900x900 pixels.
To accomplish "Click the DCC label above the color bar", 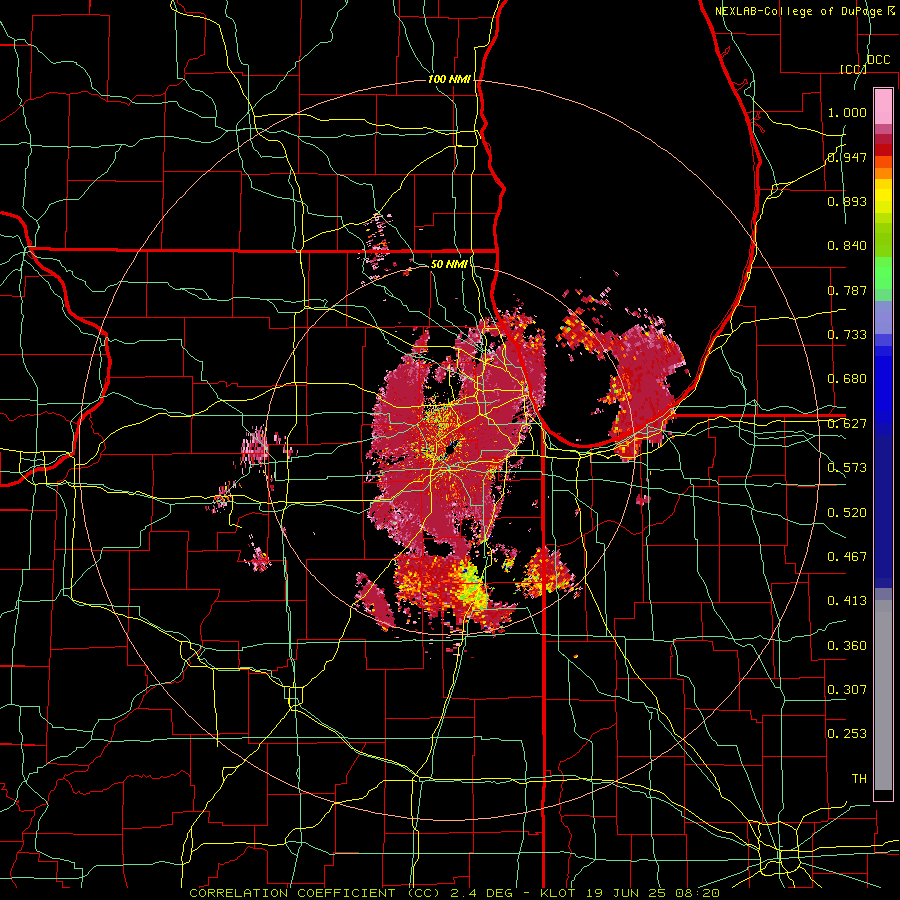I will 878,60.
